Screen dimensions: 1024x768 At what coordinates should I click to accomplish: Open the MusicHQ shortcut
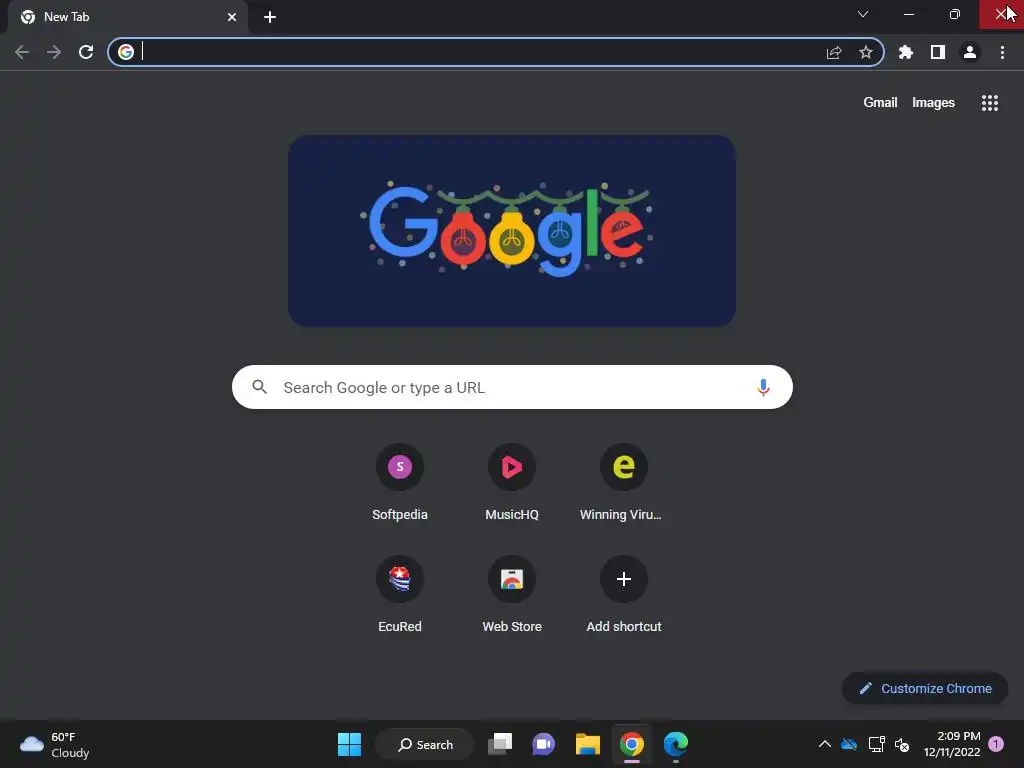point(512,483)
